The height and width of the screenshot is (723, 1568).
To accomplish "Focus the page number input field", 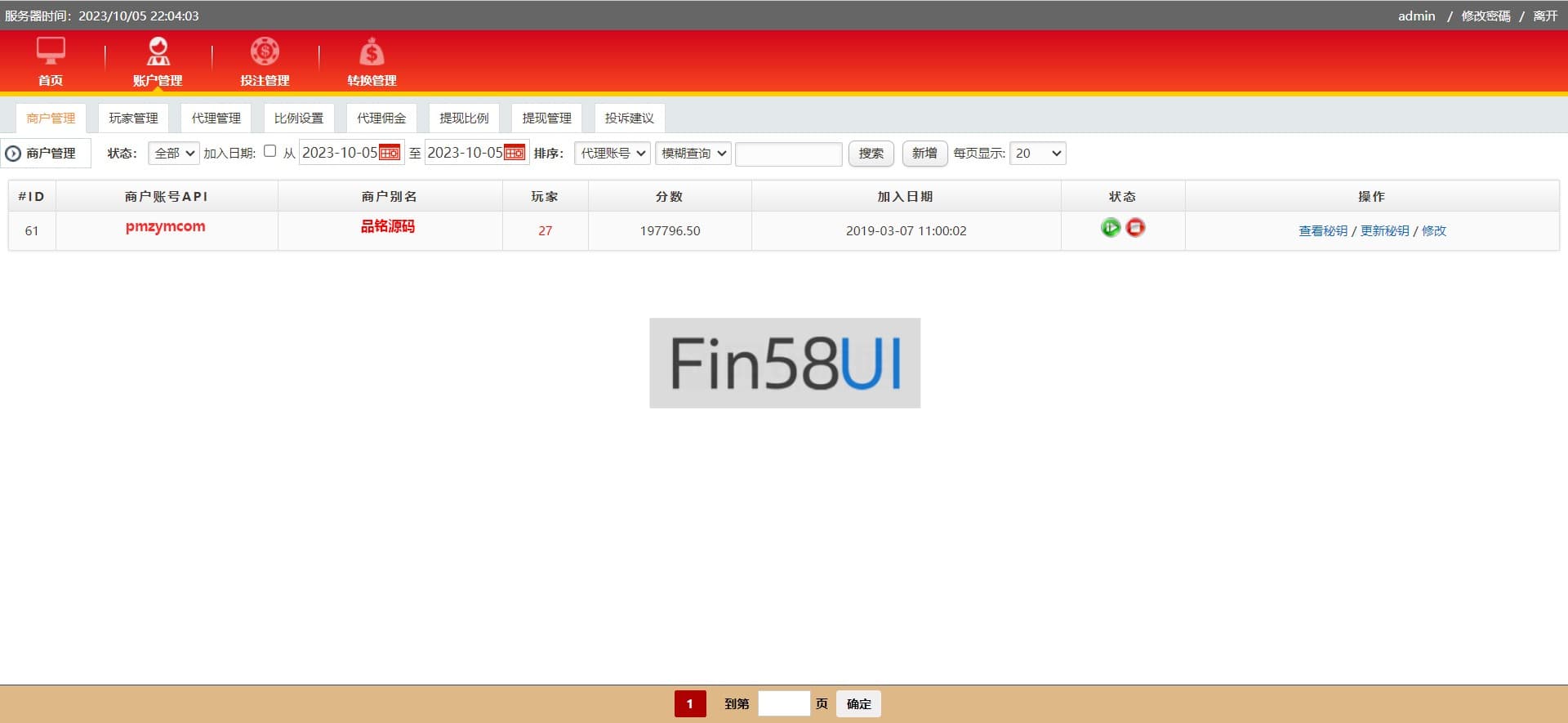I will coord(783,703).
